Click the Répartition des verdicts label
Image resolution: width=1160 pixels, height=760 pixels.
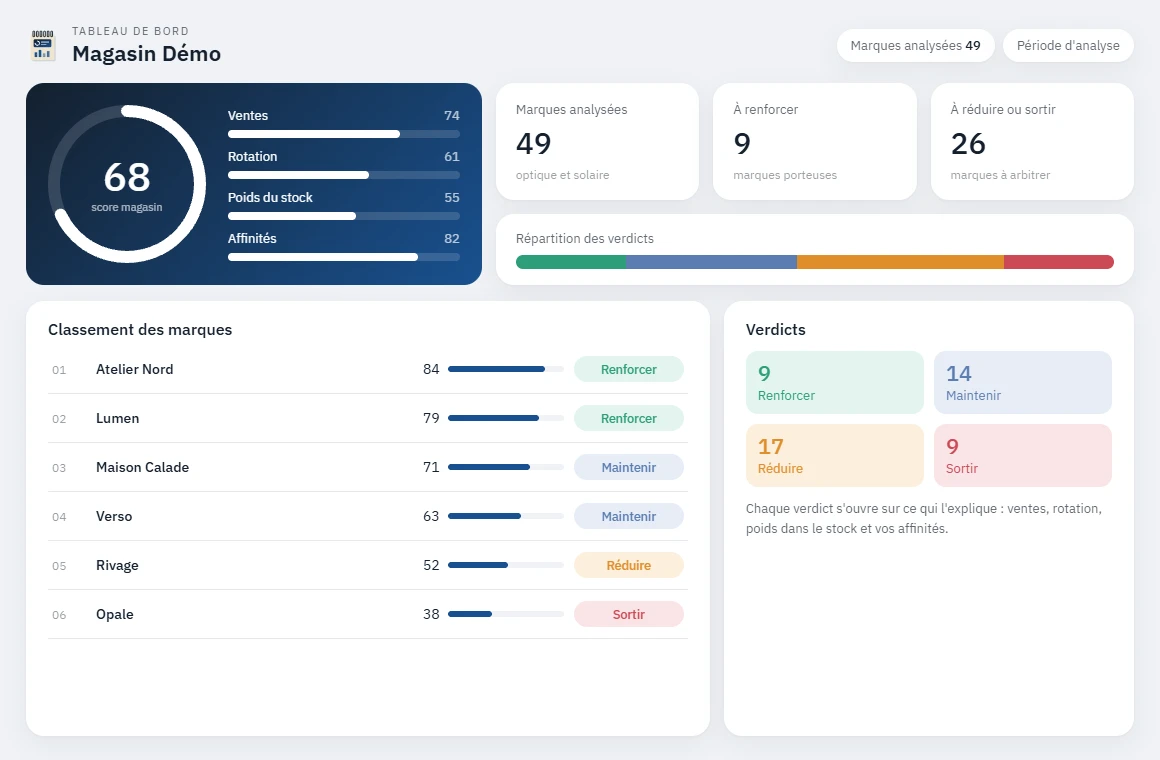(x=584, y=238)
